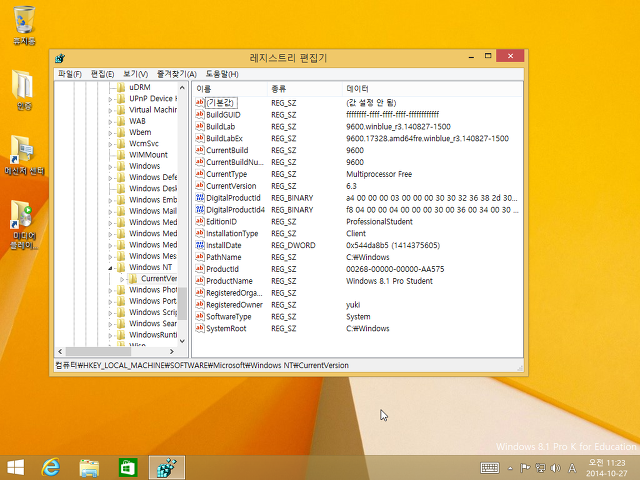Select the InstallDate DWORD icon
640x480 pixels.
click(200, 245)
